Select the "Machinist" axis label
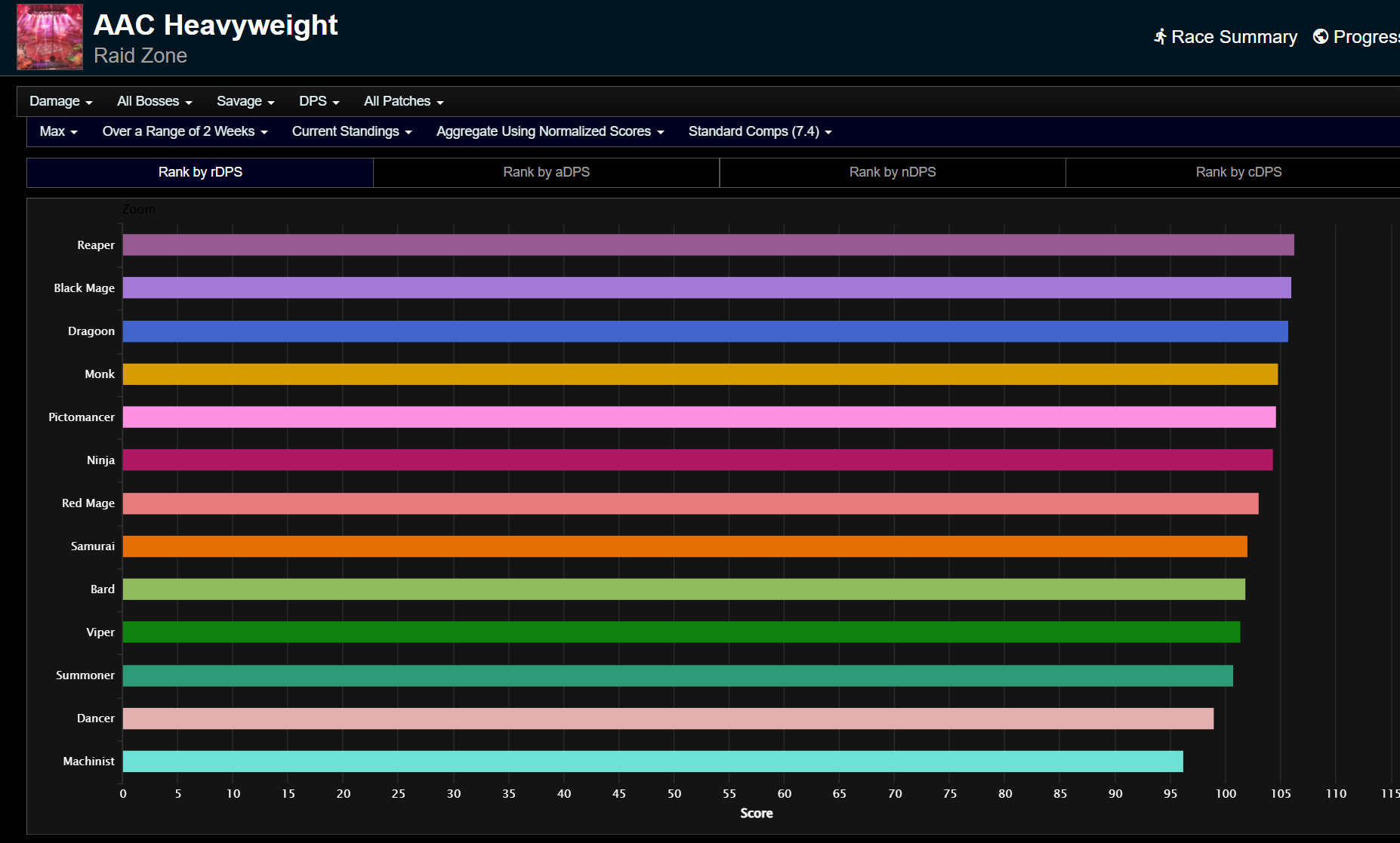The image size is (1400, 843). point(89,761)
